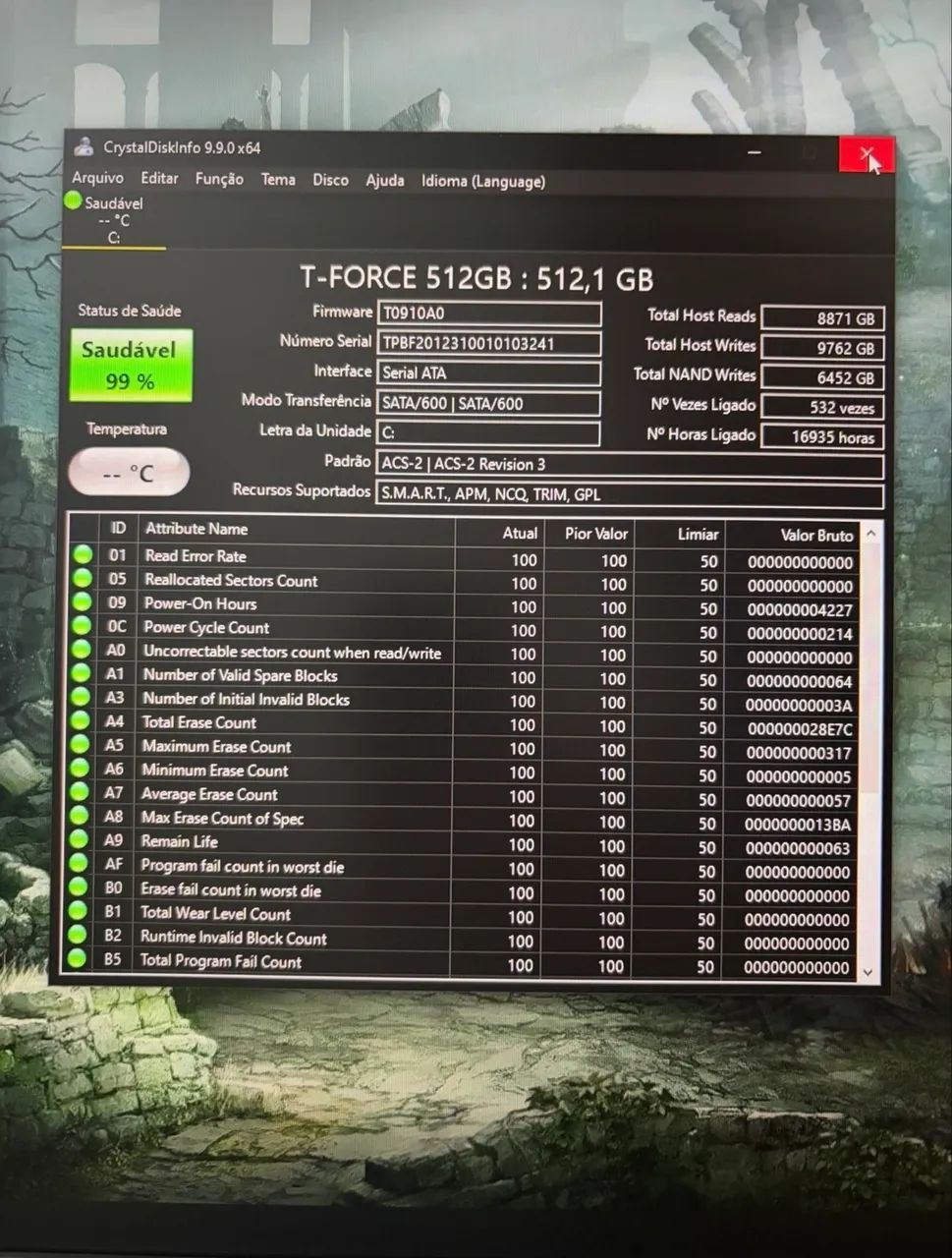Open the Idioma (Language) menu

483,181
